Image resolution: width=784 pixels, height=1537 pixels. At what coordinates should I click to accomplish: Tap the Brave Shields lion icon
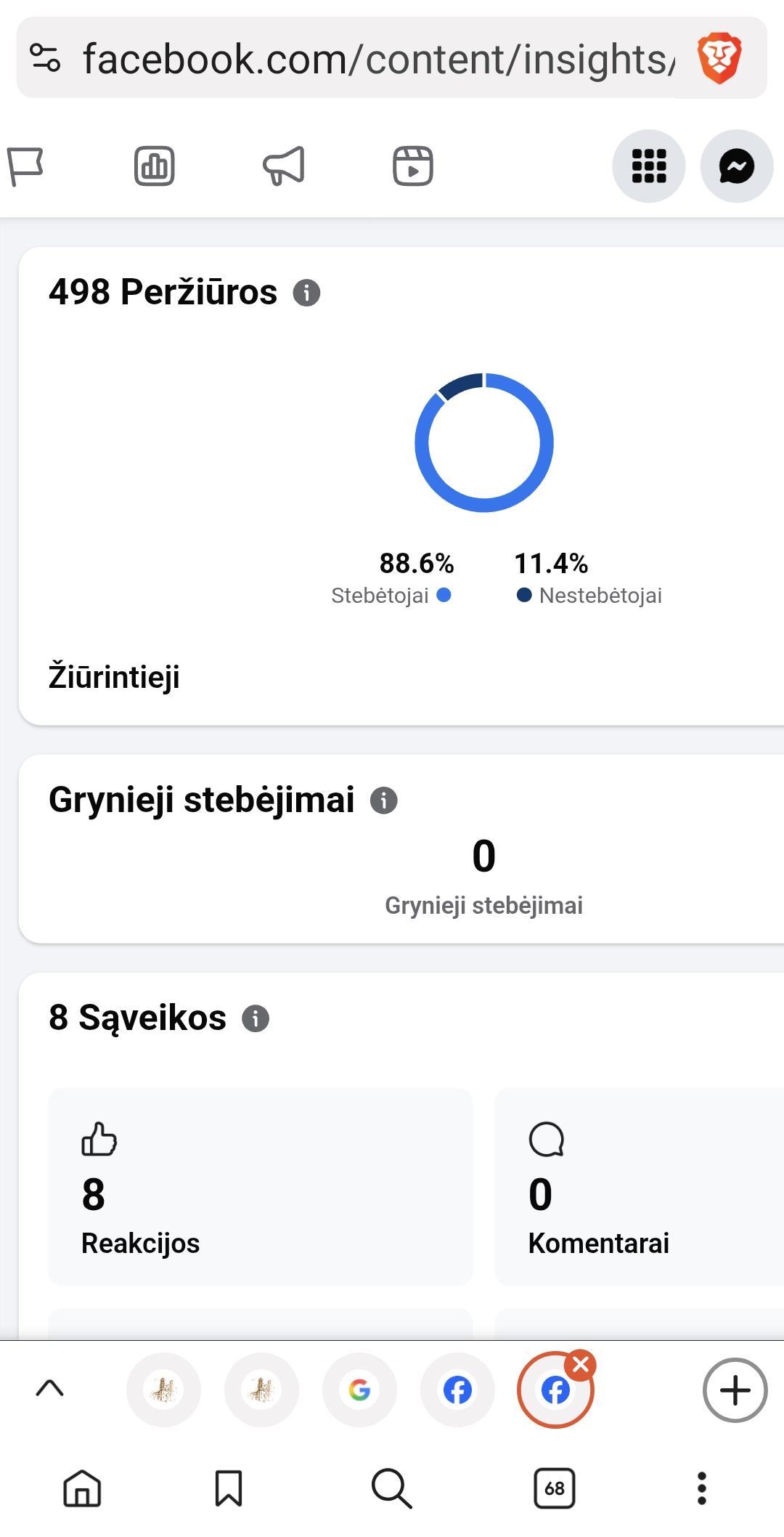point(719,59)
